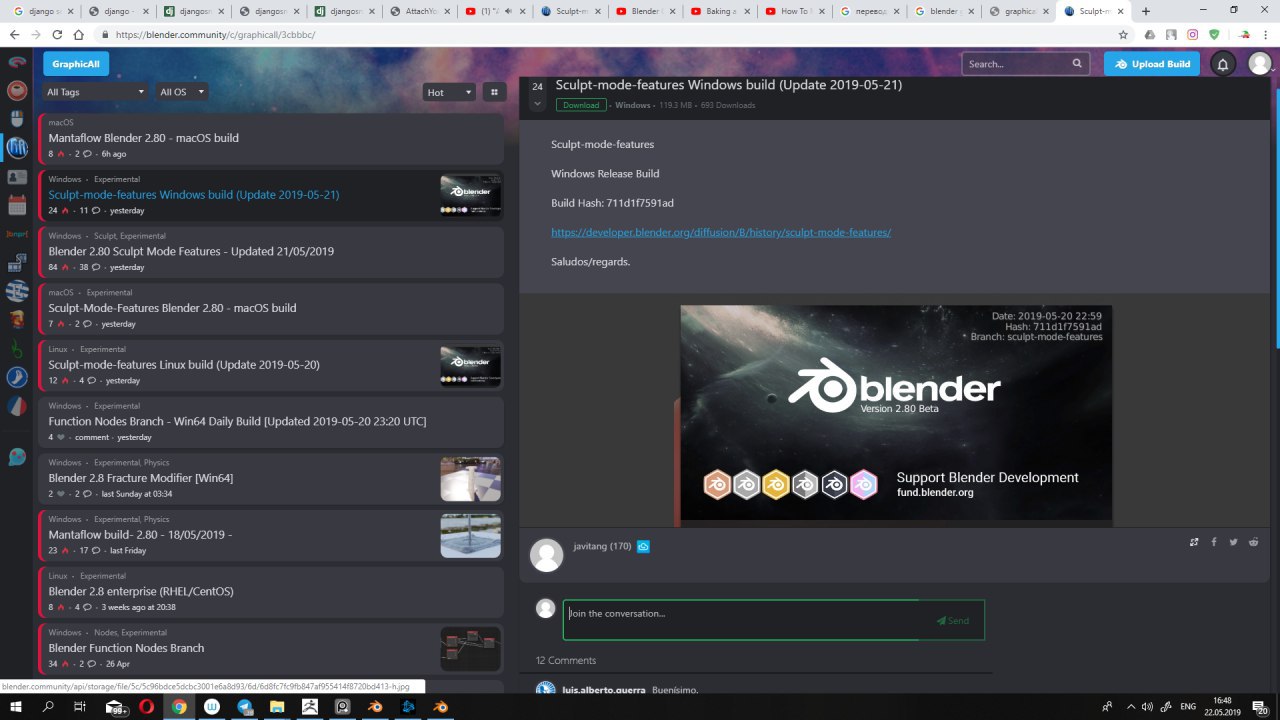Open Blender 2.80 Sculpt Mode Features post
The image size is (1280, 720).
click(x=191, y=251)
